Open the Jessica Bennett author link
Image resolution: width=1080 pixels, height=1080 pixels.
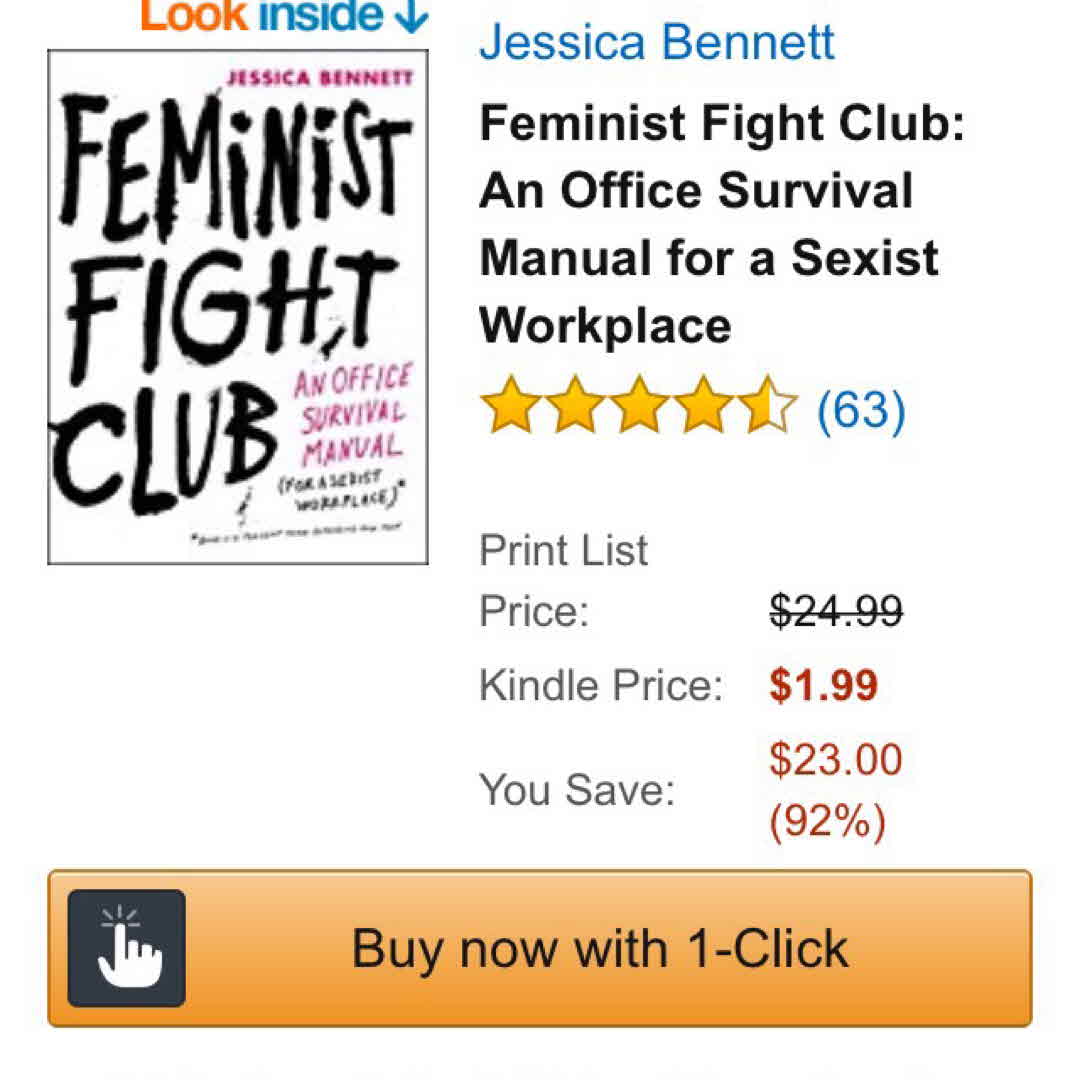(x=657, y=41)
